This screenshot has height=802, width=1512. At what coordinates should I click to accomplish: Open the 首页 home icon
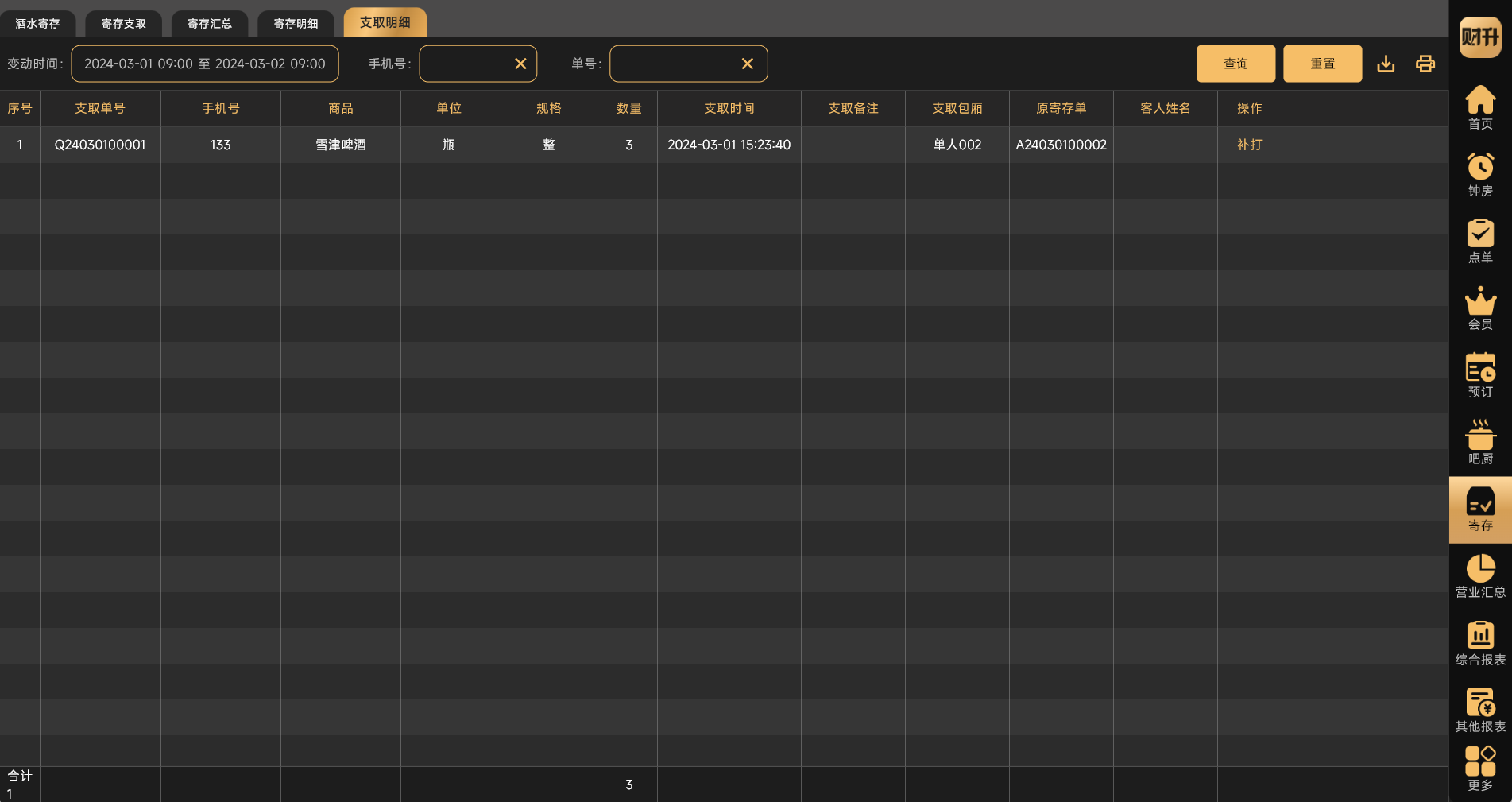[1480, 107]
